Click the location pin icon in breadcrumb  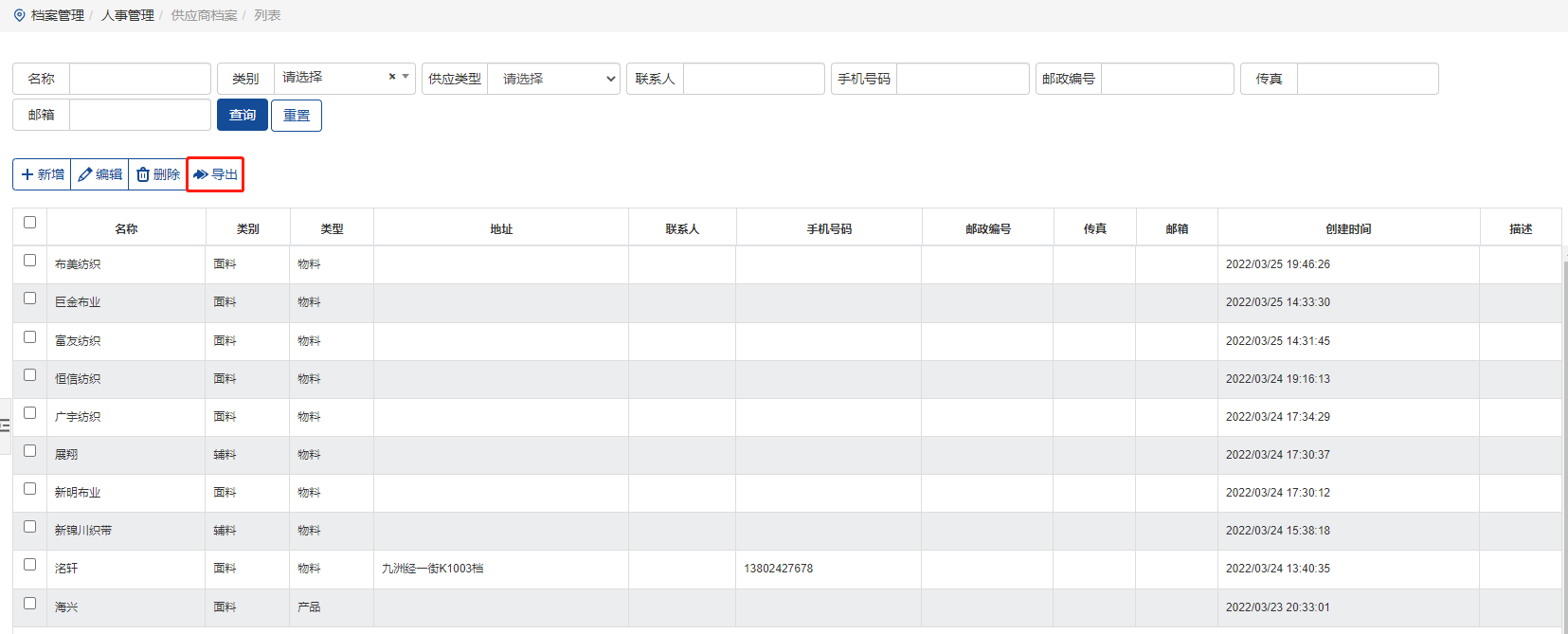coord(19,15)
